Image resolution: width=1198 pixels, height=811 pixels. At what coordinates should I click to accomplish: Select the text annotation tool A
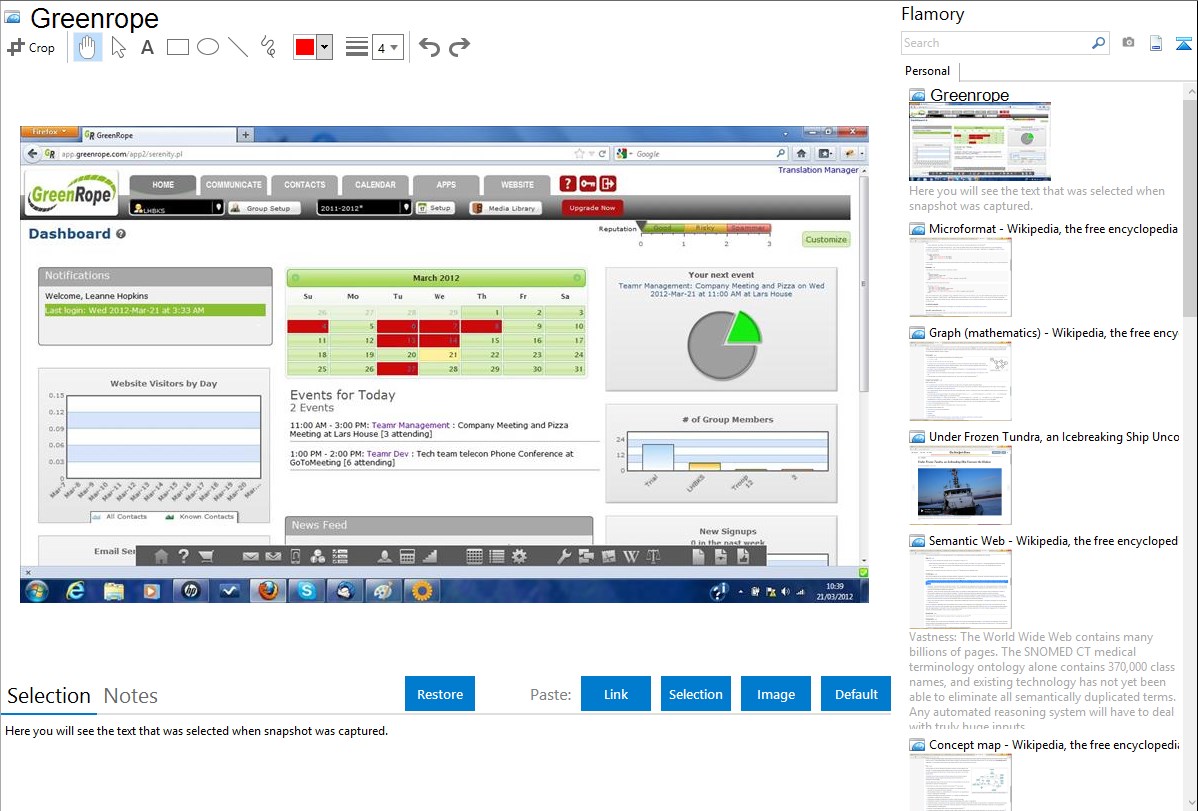147,47
